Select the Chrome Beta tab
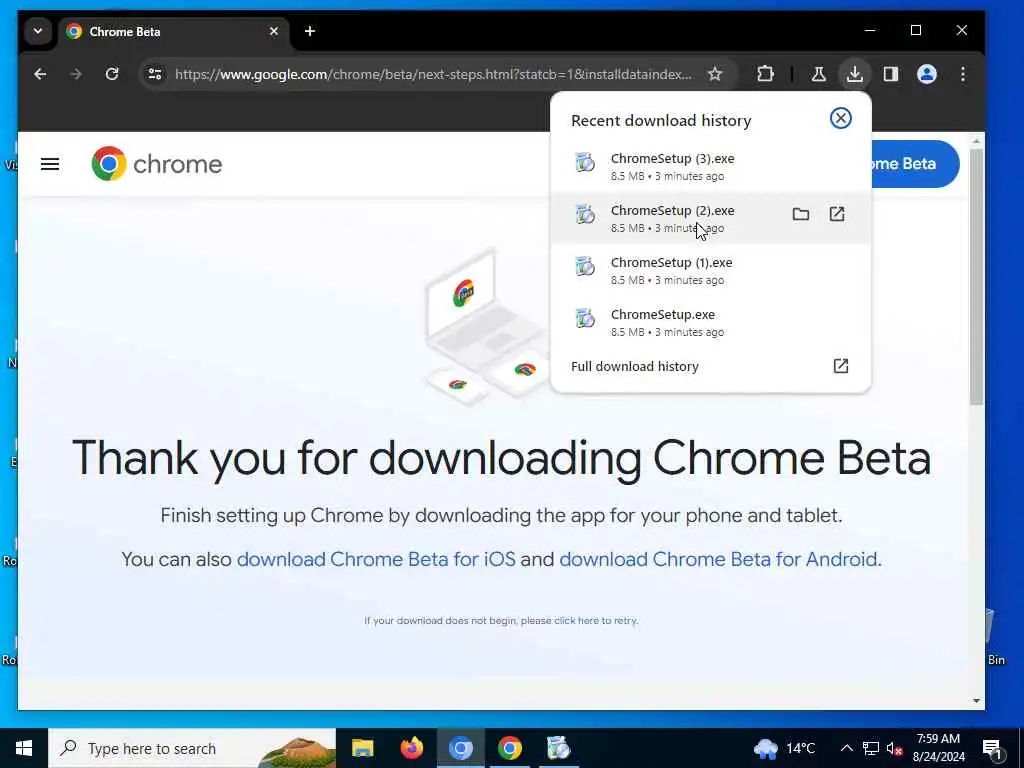This screenshot has width=1024, height=768. point(174,31)
